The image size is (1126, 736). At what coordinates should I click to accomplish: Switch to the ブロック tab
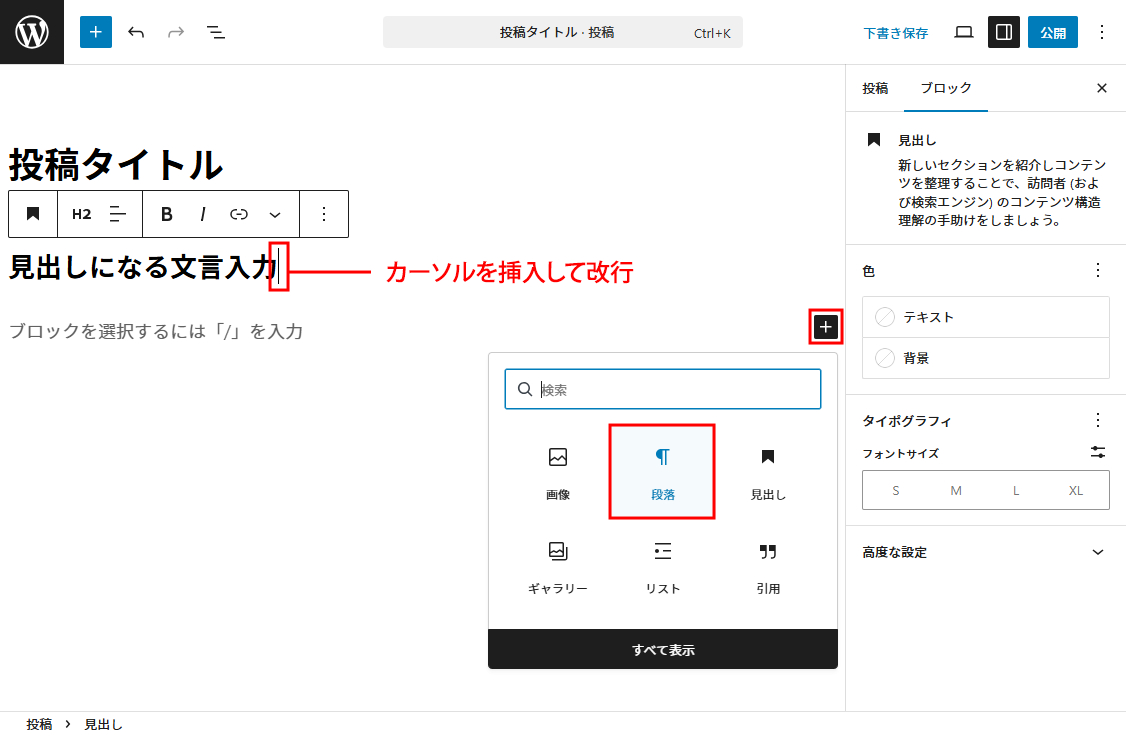(946, 88)
